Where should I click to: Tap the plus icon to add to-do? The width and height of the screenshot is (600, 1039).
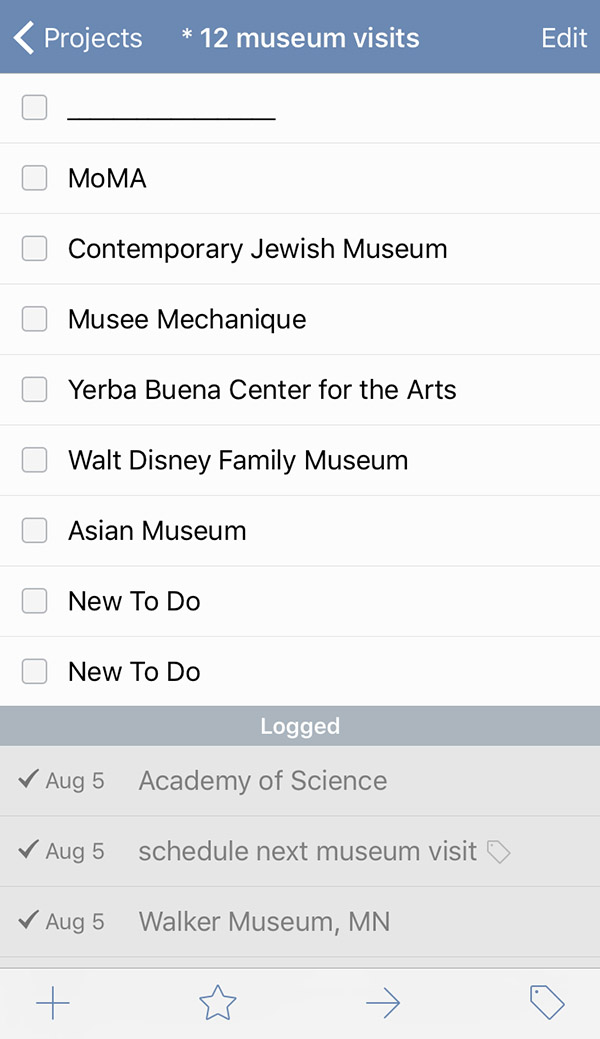pos(53,1003)
